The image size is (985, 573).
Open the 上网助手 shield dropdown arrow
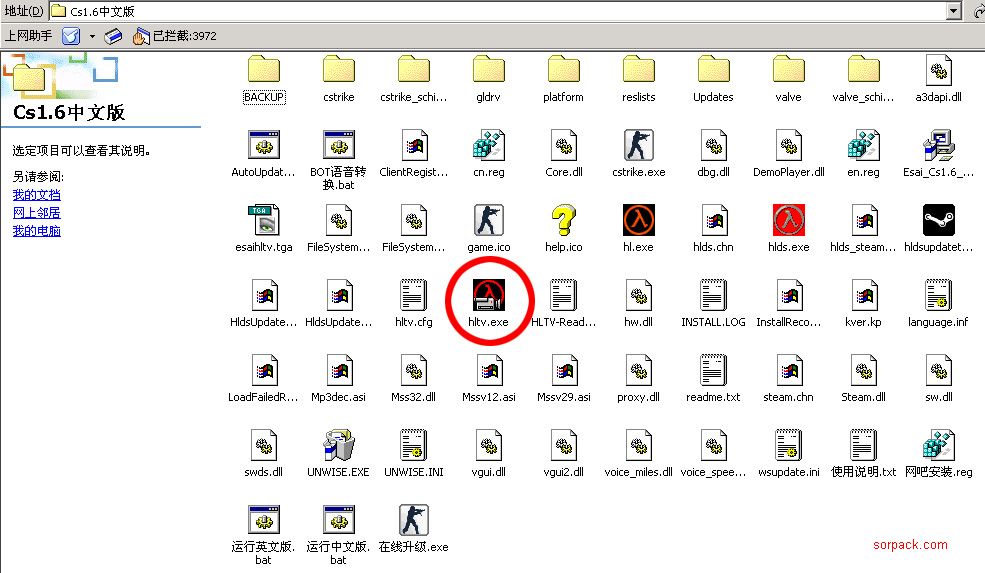coord(92,36)
